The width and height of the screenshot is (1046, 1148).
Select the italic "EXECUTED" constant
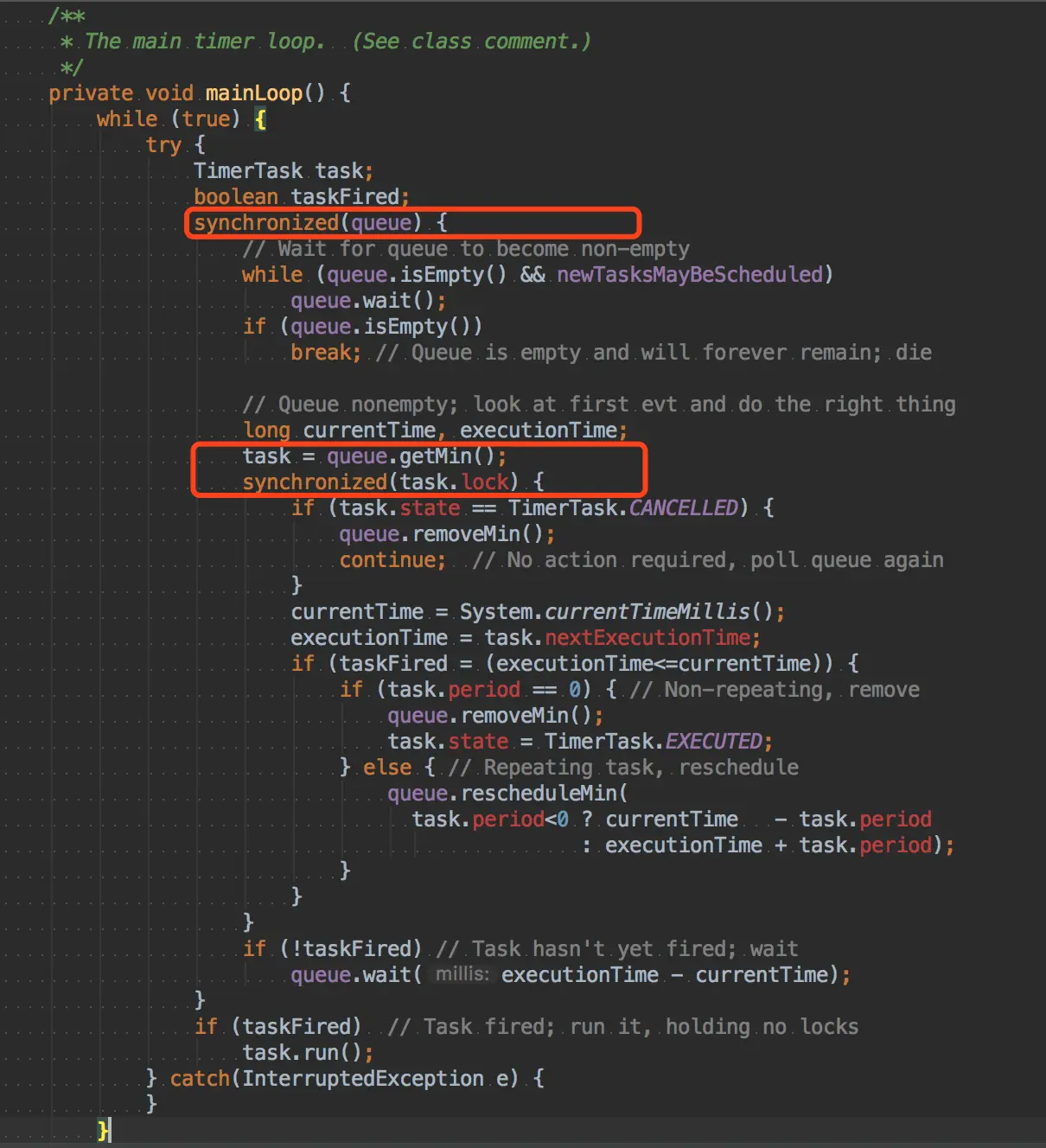coord(714,742)
